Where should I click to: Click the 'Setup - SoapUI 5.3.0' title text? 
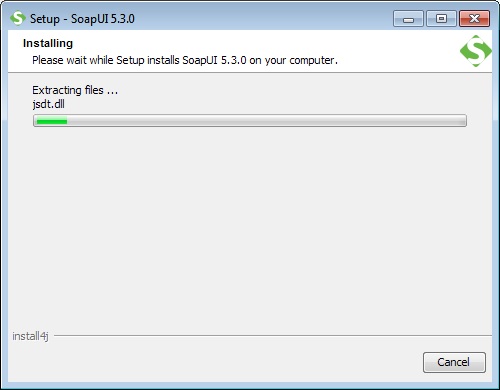[82, 19]
